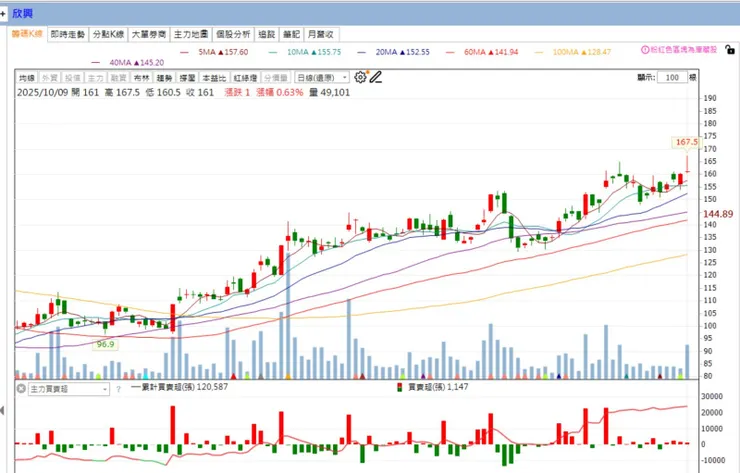The height and width of the screenshot is (473, 740).
Task: Open the 追蹤 tab
Action: (x=267, y=34)
